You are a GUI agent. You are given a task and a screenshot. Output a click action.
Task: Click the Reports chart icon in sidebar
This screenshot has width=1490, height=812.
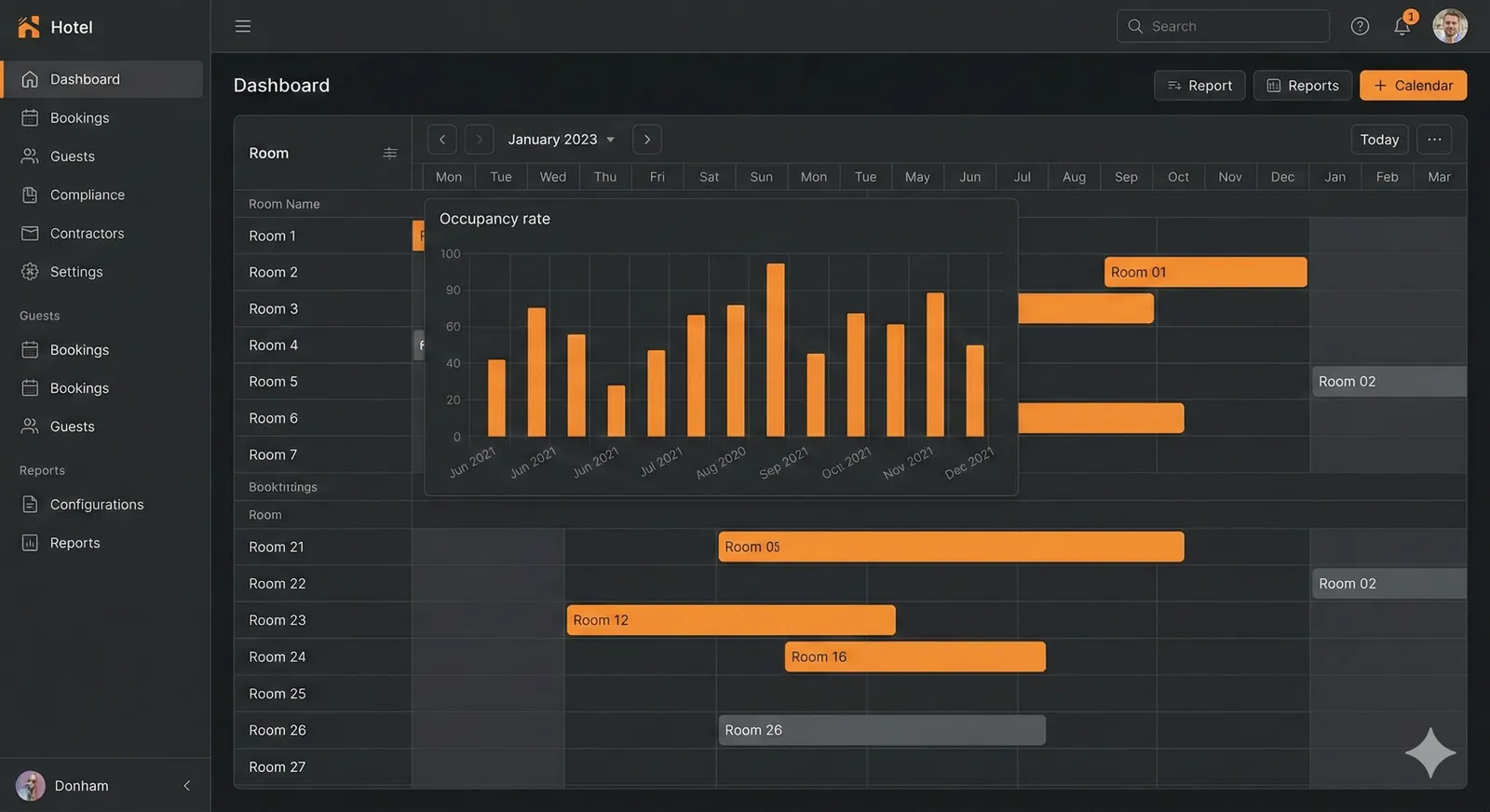pyautogui.click(x=30, y=543)
